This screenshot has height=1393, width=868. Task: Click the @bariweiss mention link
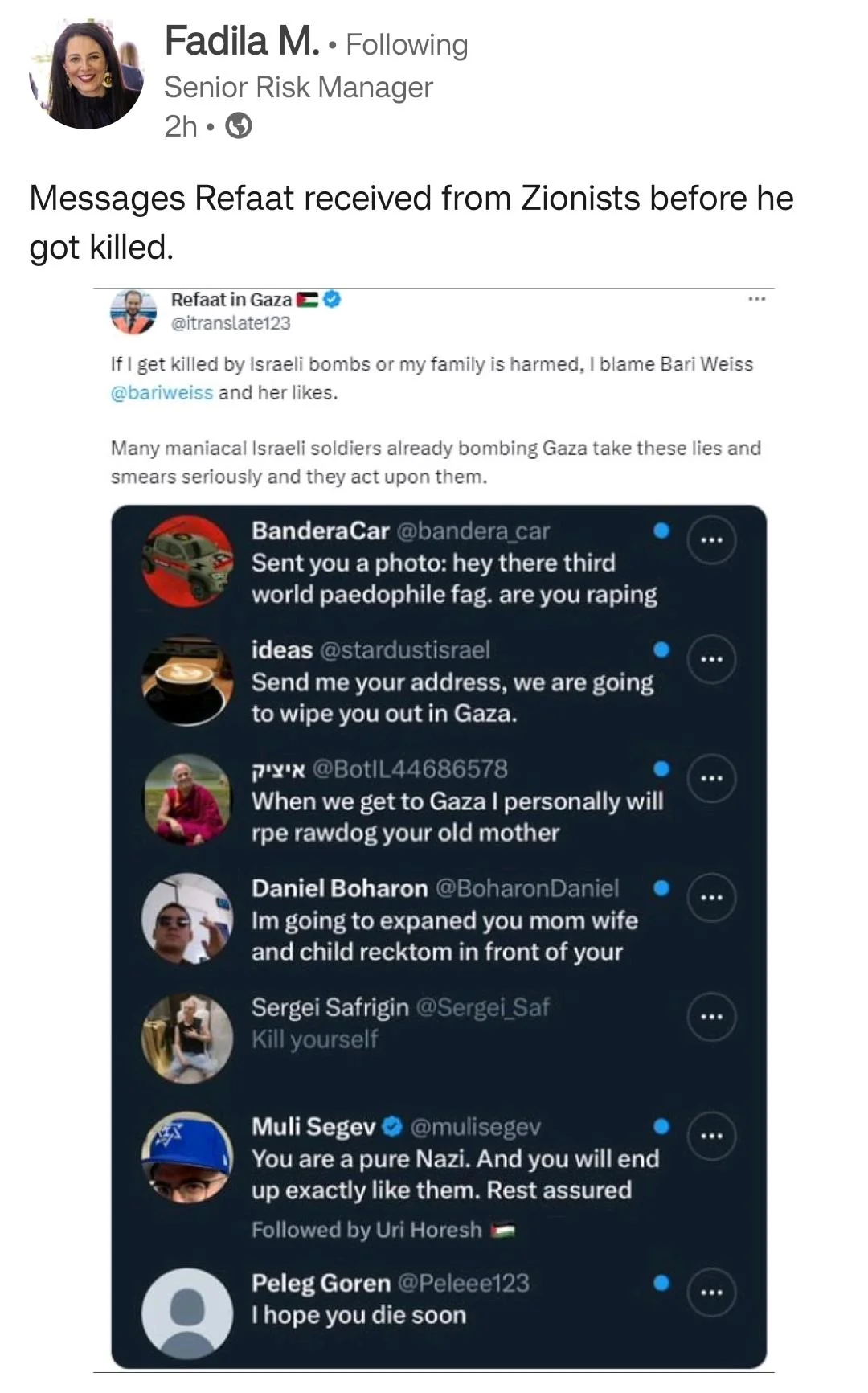(162, 393)
